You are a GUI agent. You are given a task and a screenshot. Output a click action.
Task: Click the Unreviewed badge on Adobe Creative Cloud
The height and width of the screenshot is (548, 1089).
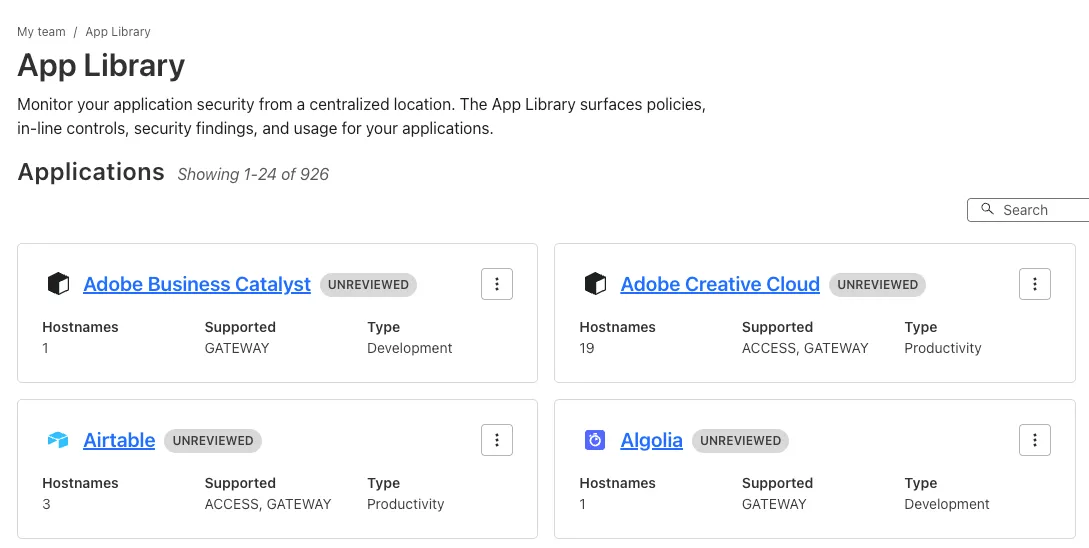tap(877, 285)
